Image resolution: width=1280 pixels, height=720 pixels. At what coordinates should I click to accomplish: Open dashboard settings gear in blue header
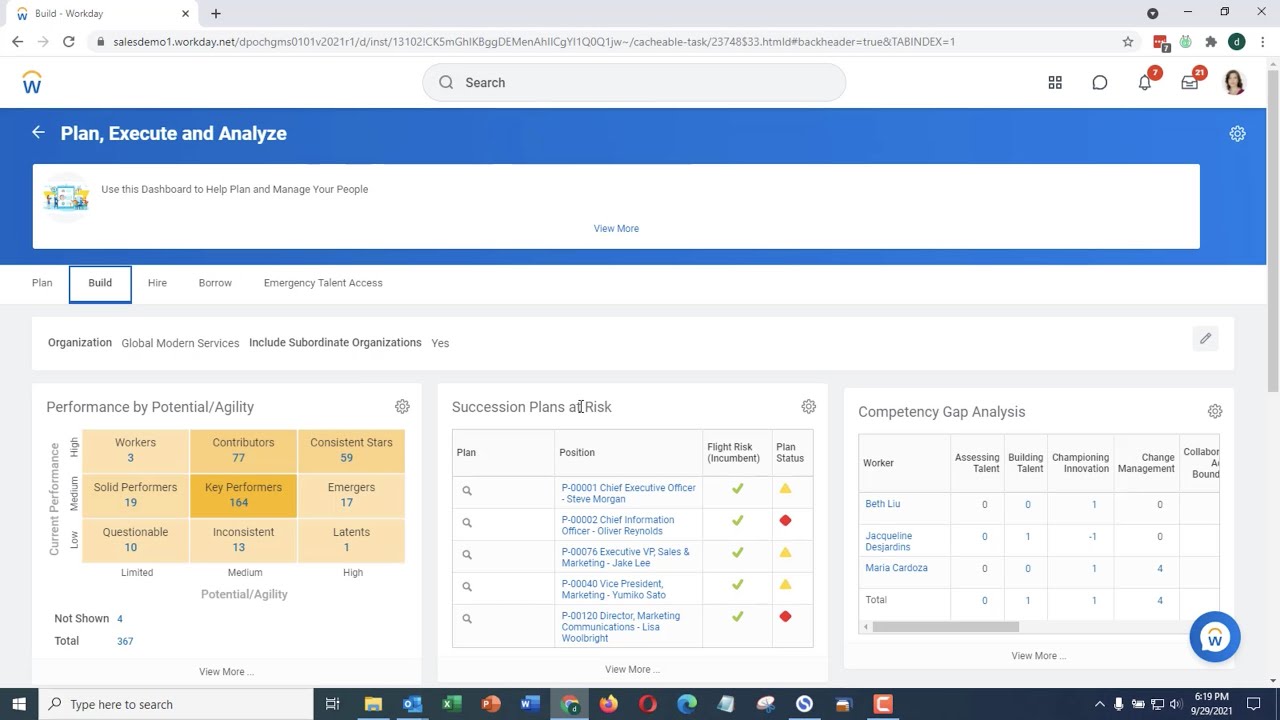pos(1237,133)
